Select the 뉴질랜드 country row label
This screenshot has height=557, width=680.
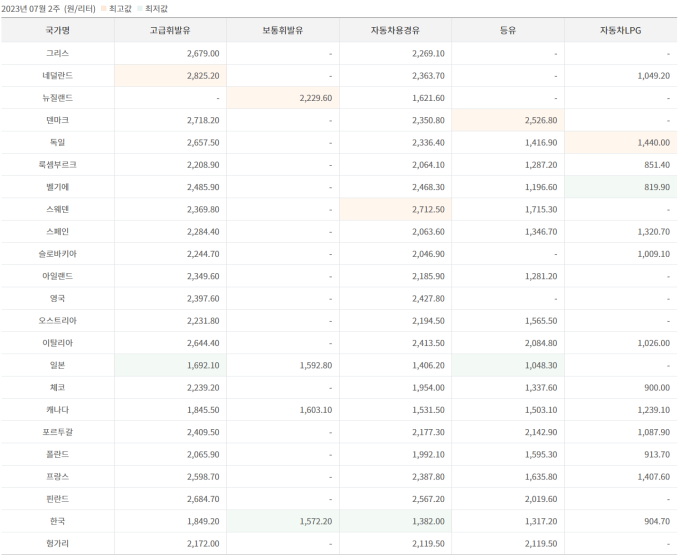pos(57,98)
